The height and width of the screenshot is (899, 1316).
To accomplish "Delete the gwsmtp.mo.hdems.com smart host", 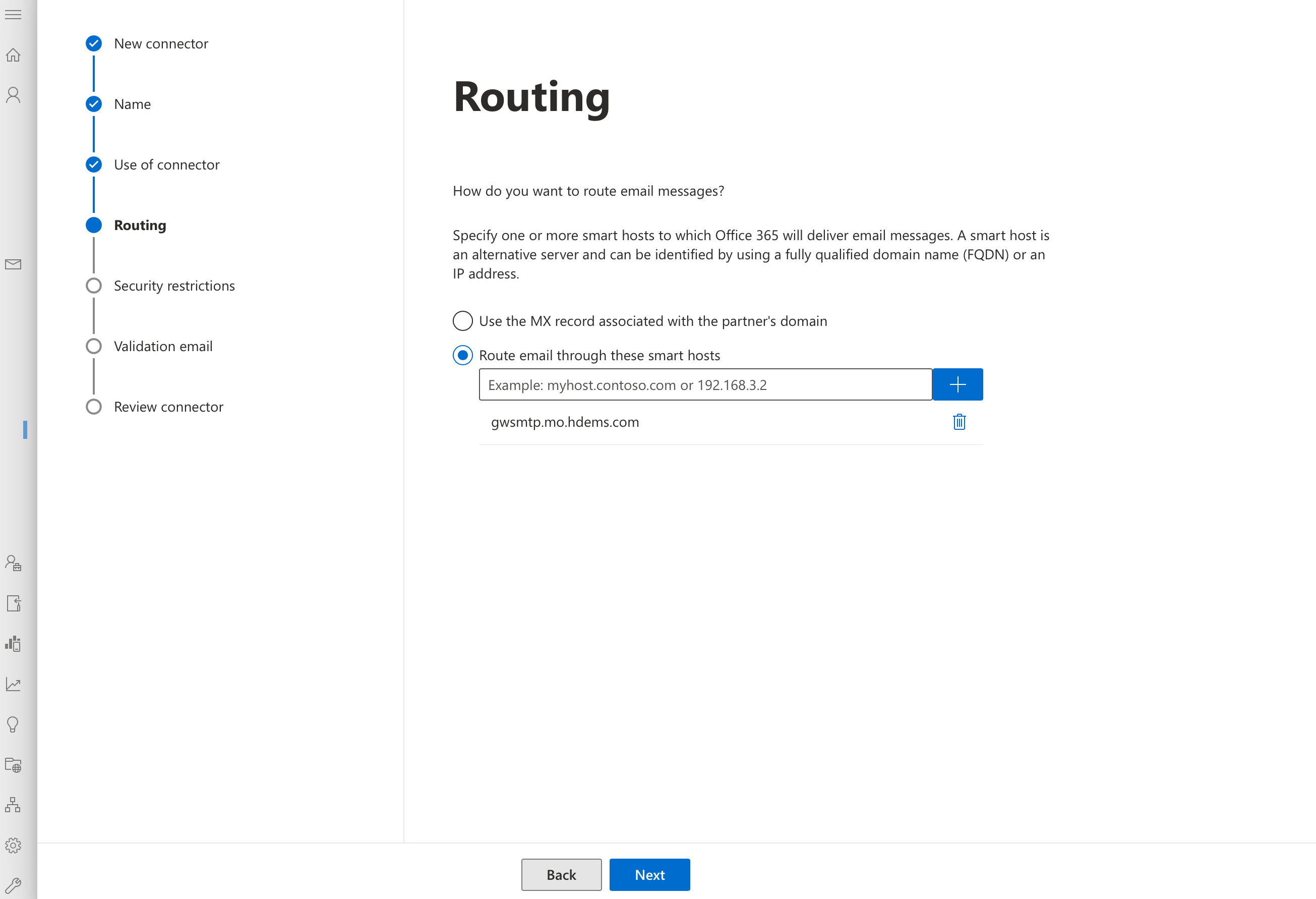I will [959, 422].
